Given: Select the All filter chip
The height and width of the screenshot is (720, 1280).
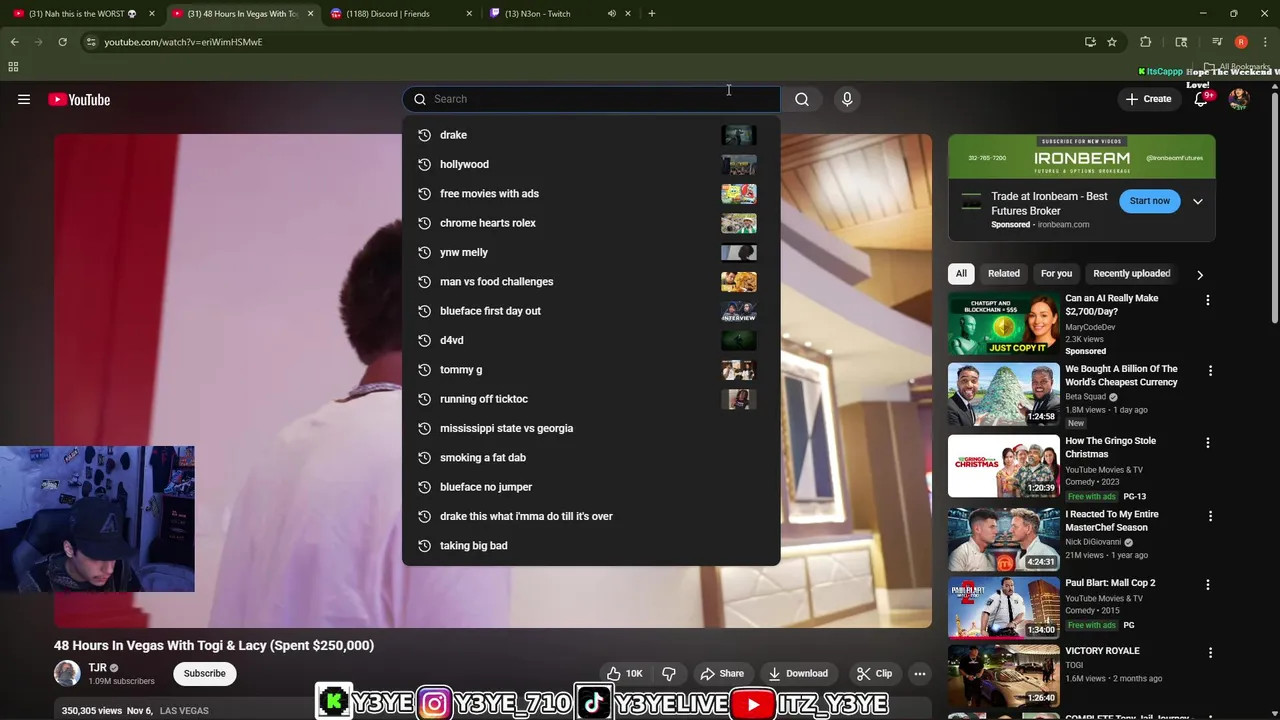Looking at the screenshot, I should click(961, 273).
